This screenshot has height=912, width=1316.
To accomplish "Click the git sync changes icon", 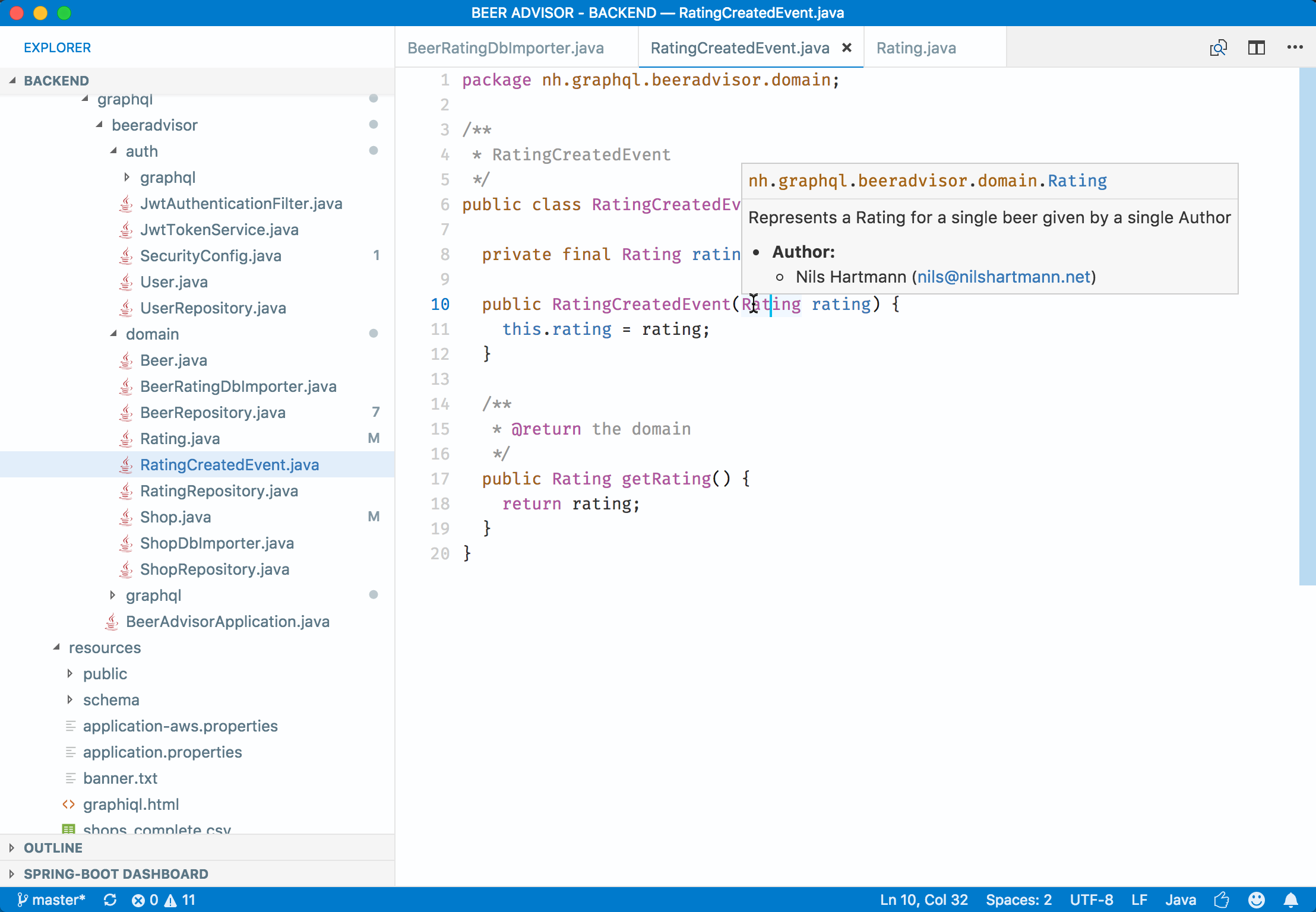I will [110, 900].
